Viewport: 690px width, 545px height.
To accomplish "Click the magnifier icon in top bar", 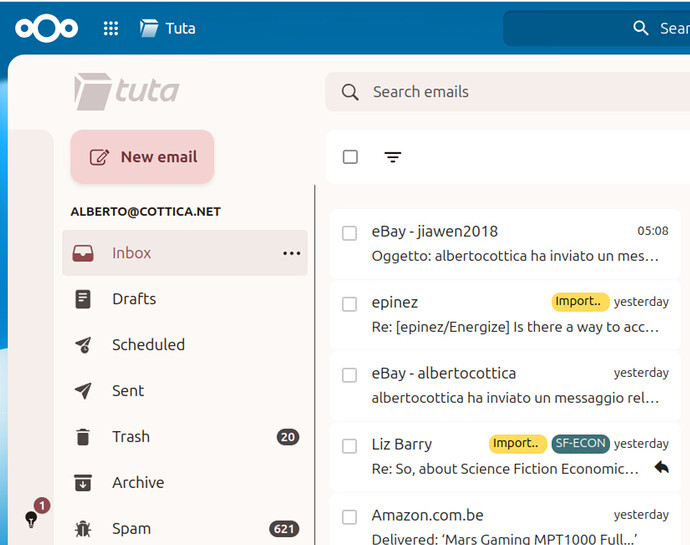I will tap(641, 28).
